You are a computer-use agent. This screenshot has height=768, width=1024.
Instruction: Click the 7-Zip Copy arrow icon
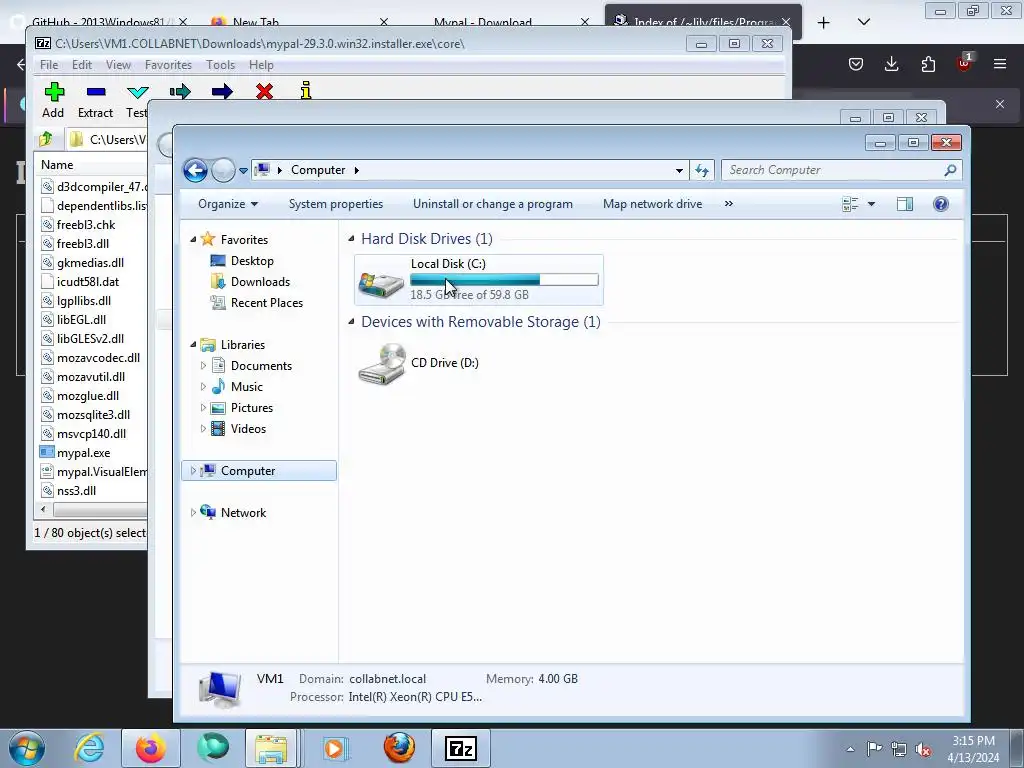pyautogui.click(x=180, y=91)
